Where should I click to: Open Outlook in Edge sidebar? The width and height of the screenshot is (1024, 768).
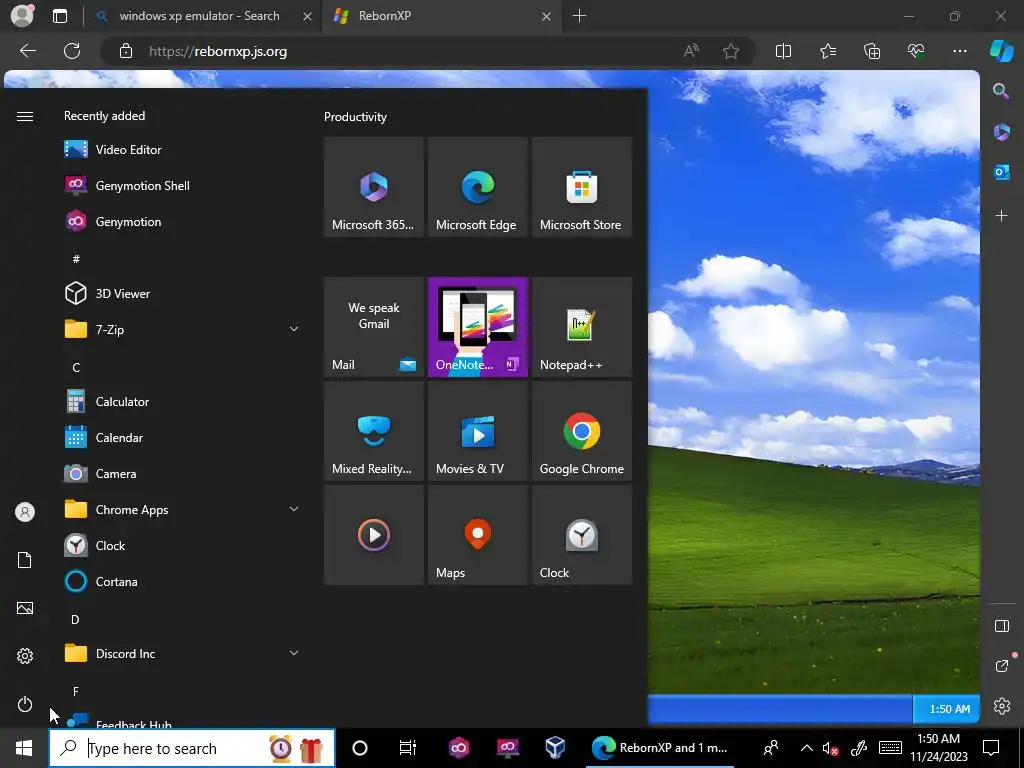coord(1002,172)
